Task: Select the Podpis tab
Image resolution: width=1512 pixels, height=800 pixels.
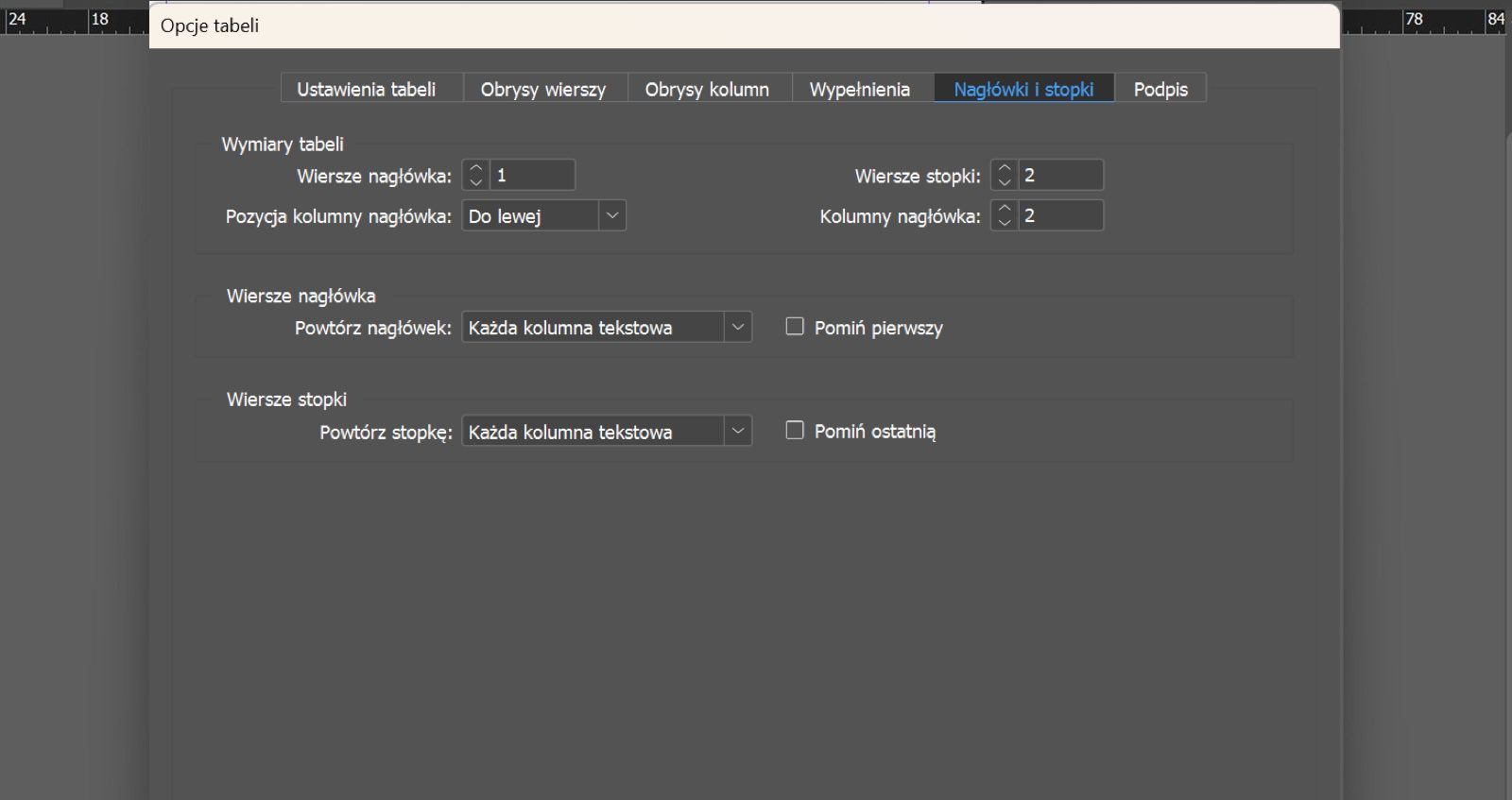Action: click(1160, 89)
